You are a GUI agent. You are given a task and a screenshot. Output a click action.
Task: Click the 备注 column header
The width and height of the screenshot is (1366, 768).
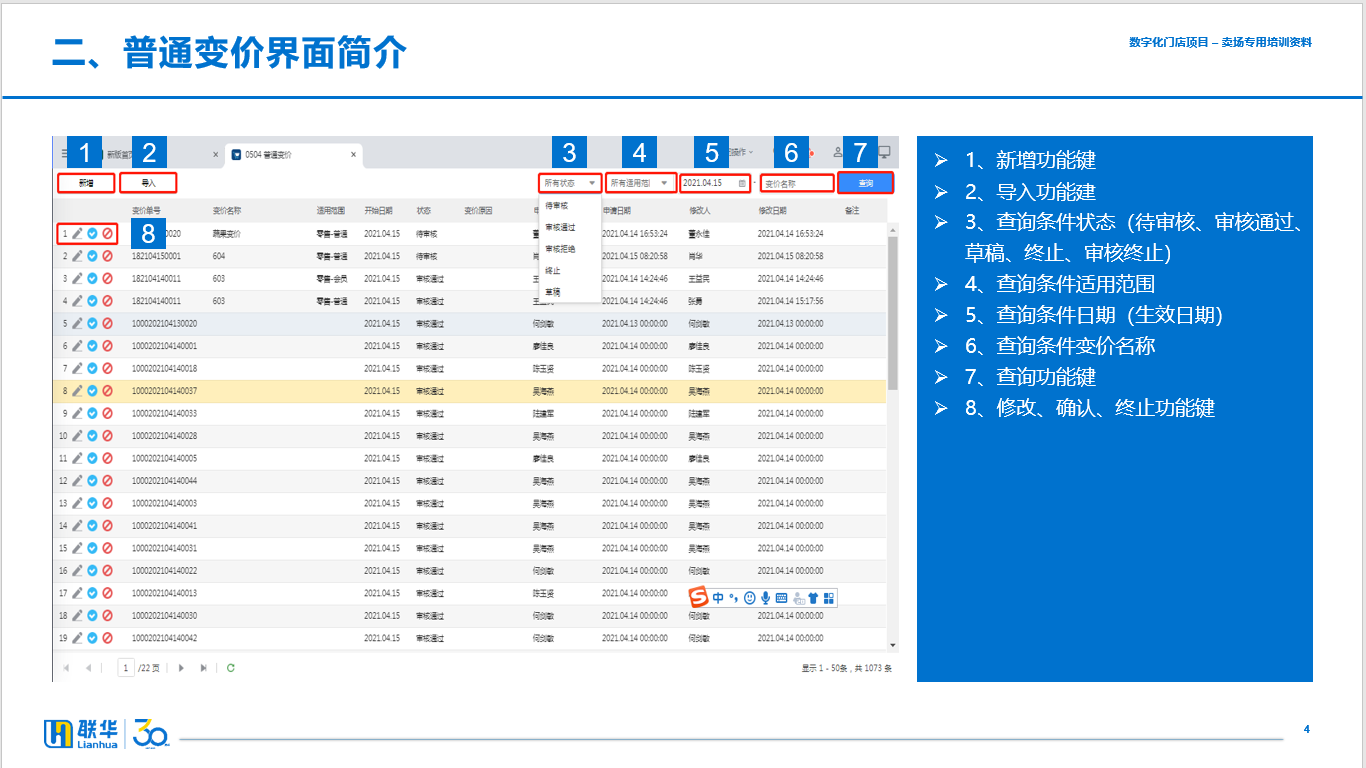click(852, 211)
